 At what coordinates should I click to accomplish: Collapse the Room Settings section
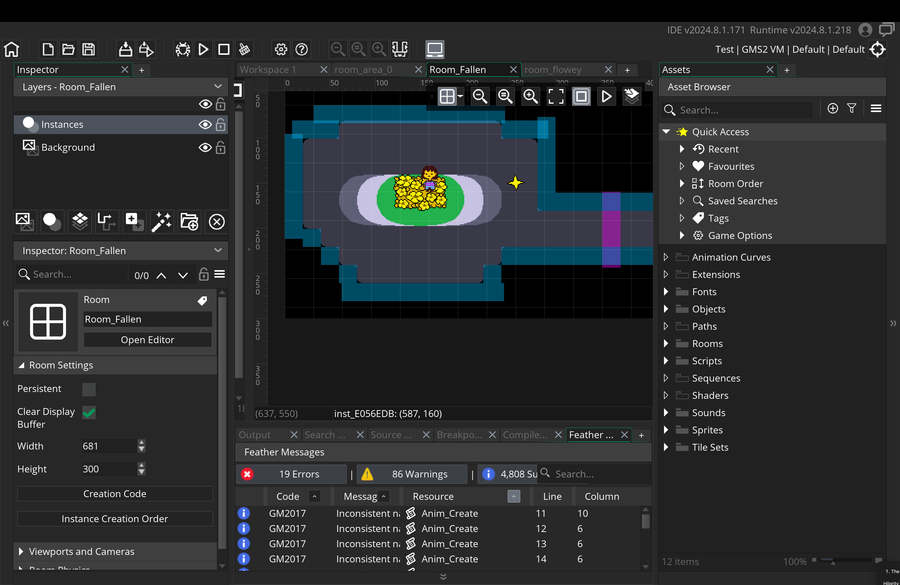(x=21, y=365)
